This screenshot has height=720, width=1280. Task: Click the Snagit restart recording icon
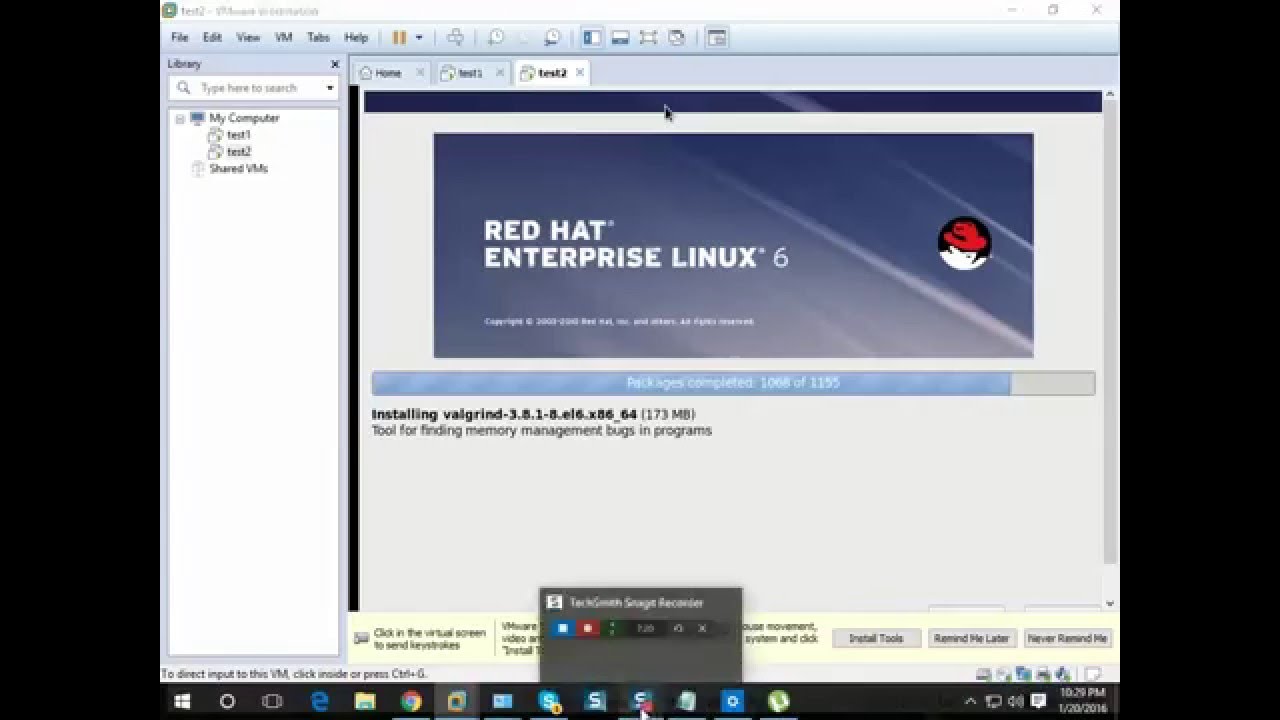click(x=678, y=628)
